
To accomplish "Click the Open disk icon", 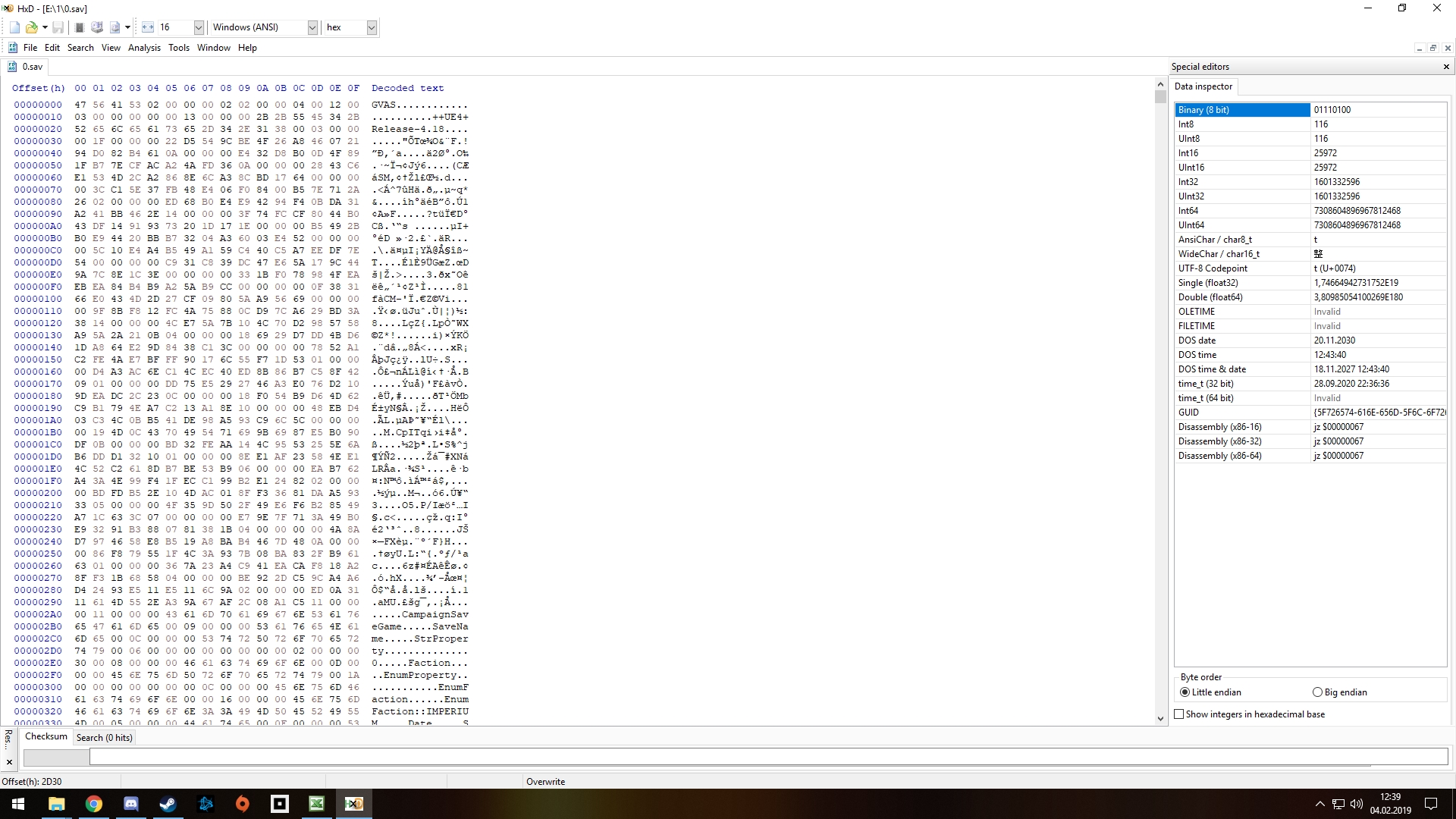I will coord(97,27).
